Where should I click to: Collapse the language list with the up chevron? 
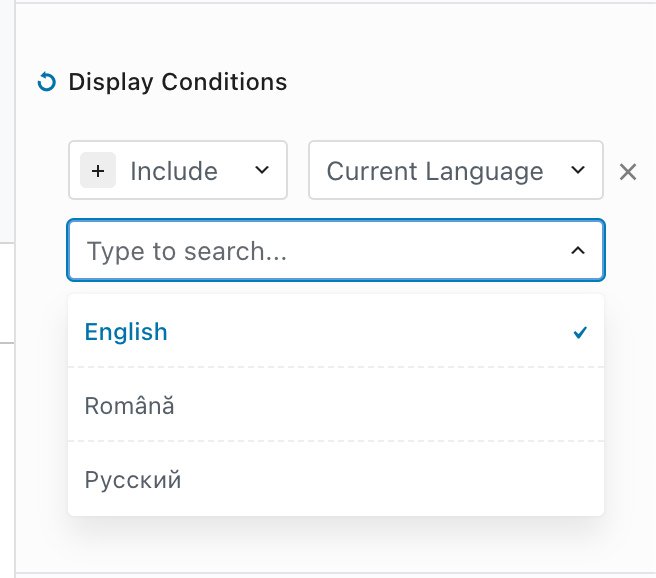(578, 250)
